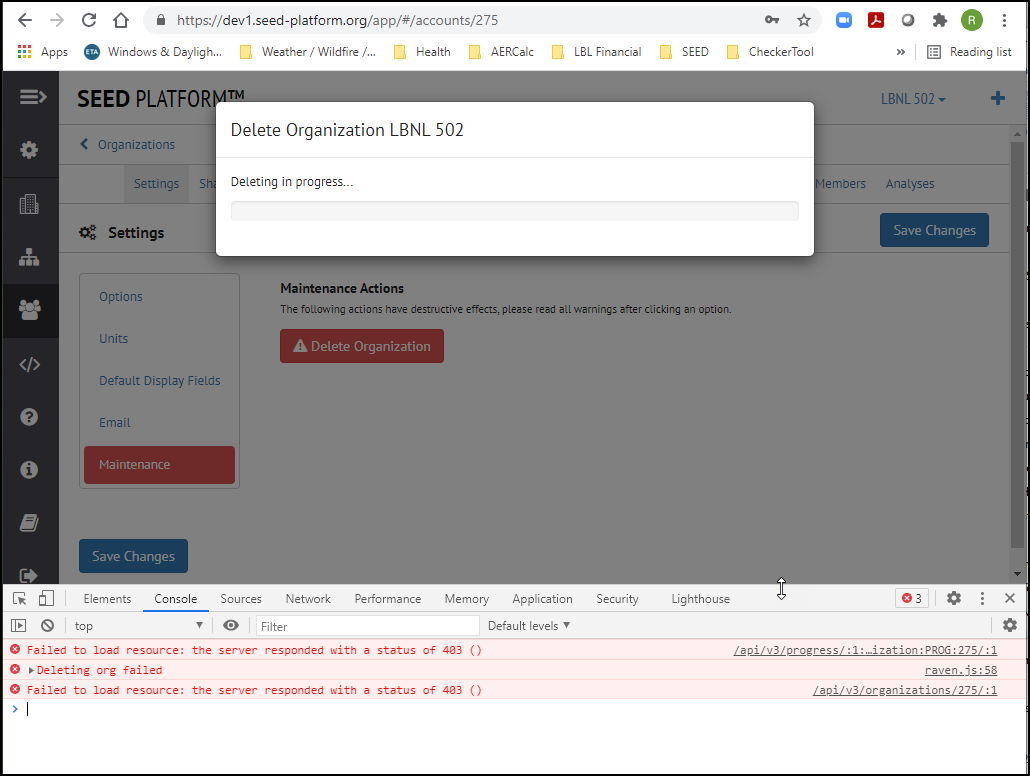
Task: Click the Delete Organization button
Action: coord(362,345)
